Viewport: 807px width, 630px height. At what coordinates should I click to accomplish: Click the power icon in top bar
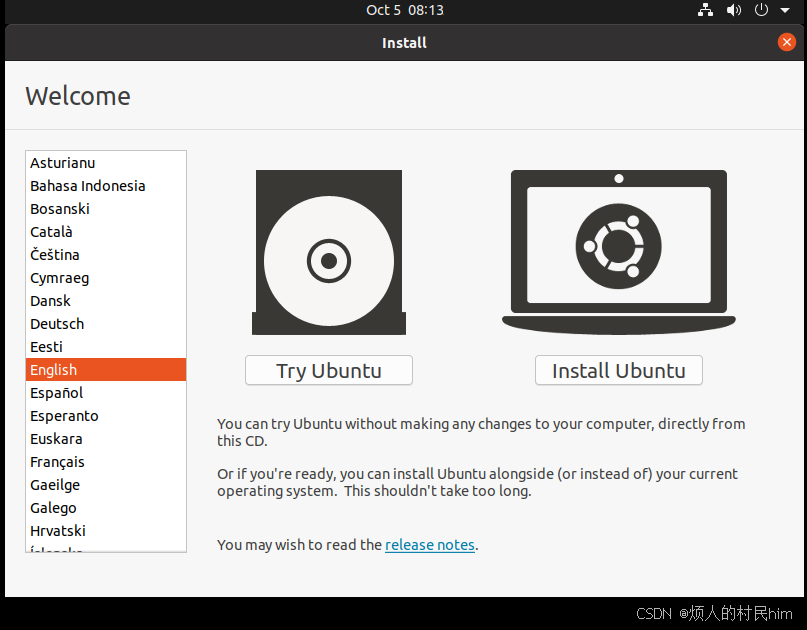coord(761,10)
